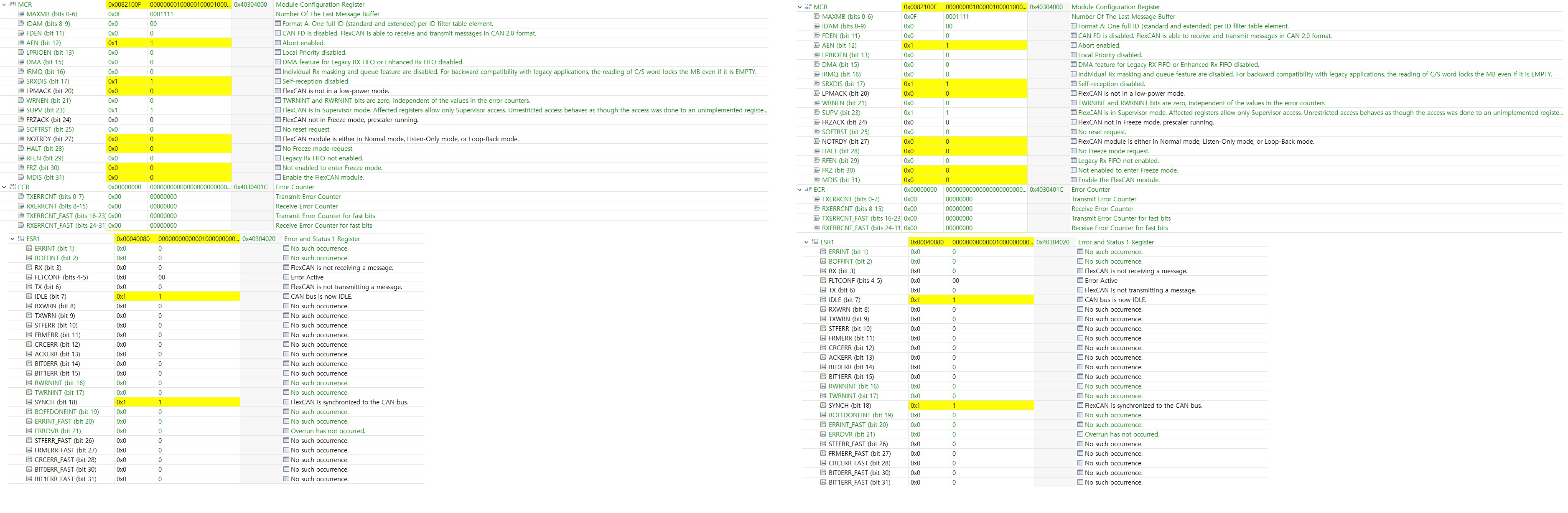Click the MCR address 0x40304000 in right panel
The image size is (1568, 513).
point(1046,7)
